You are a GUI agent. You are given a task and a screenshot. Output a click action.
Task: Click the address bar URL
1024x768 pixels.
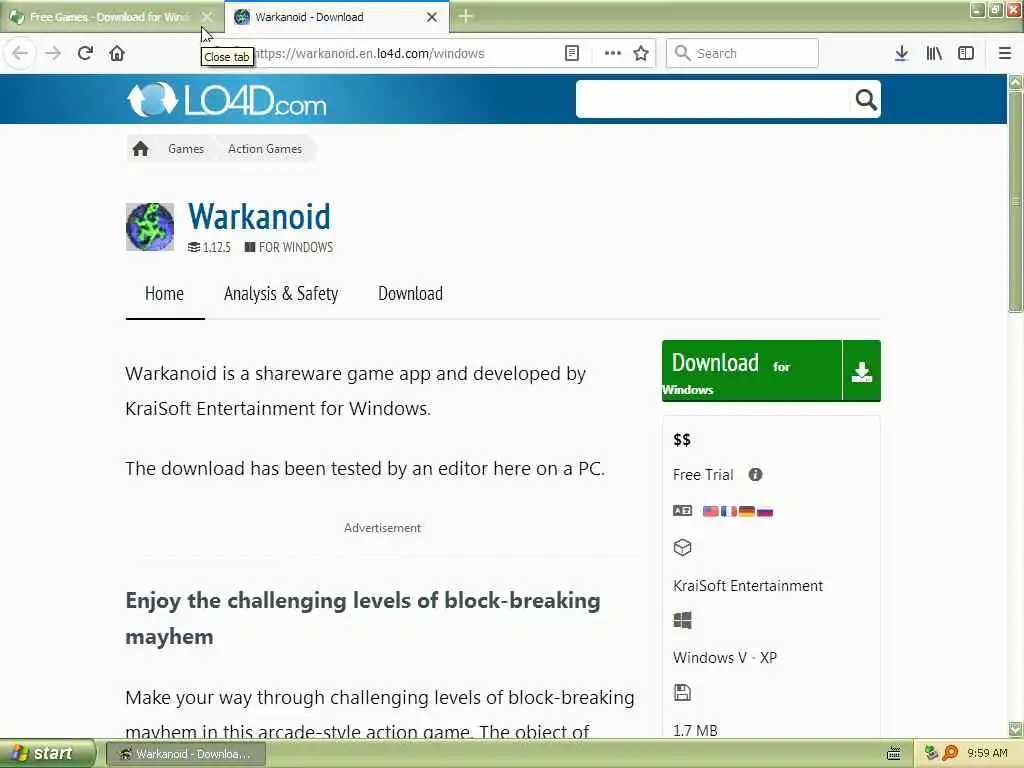[370, 54]
